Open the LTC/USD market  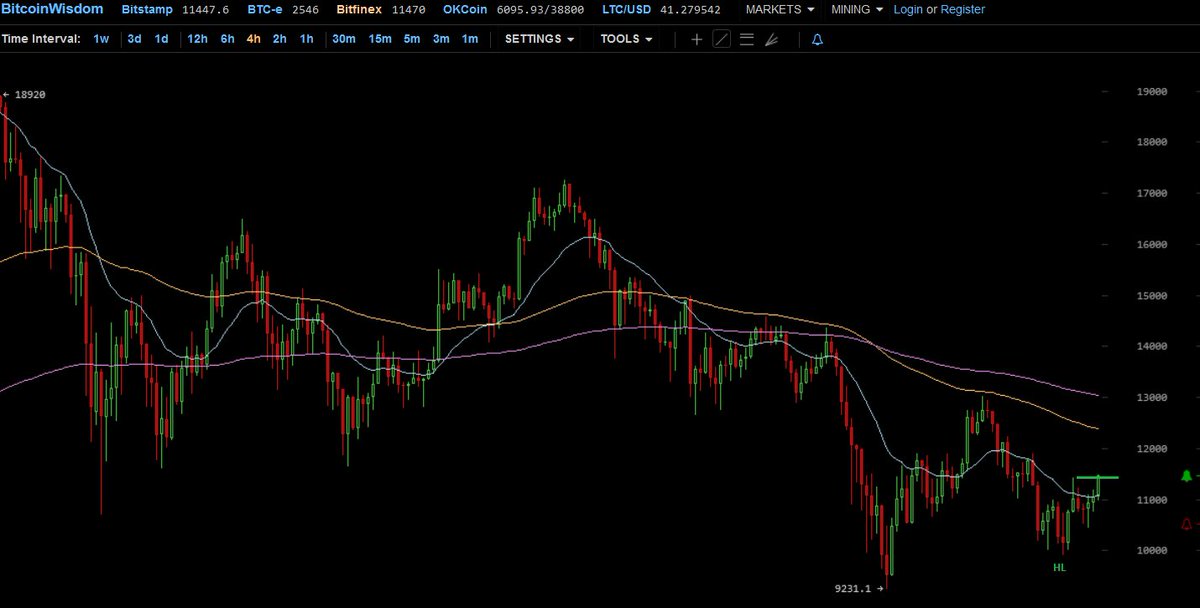(628, 10)
